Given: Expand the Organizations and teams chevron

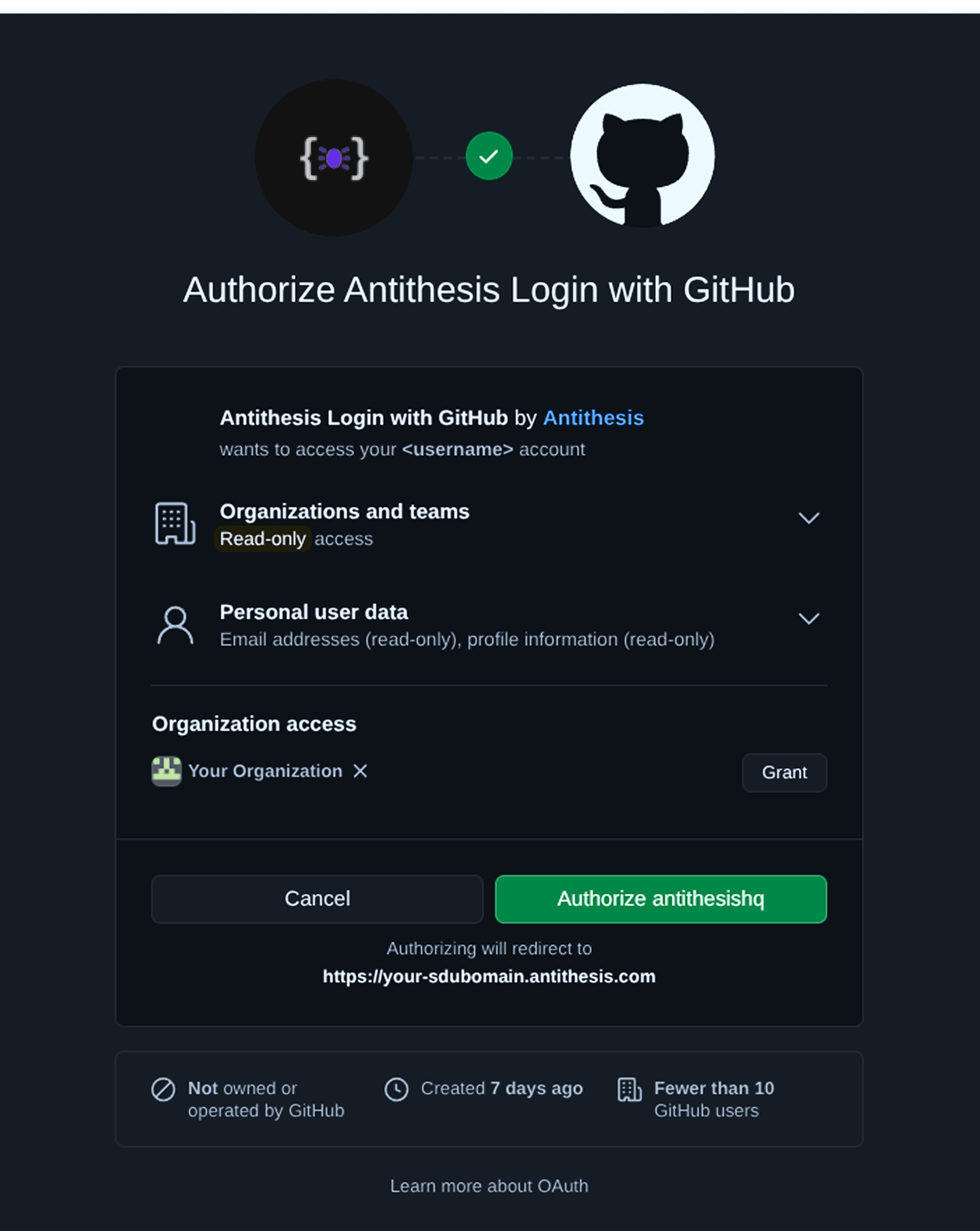Looking at the screenshot, I should tap(809, 518).
